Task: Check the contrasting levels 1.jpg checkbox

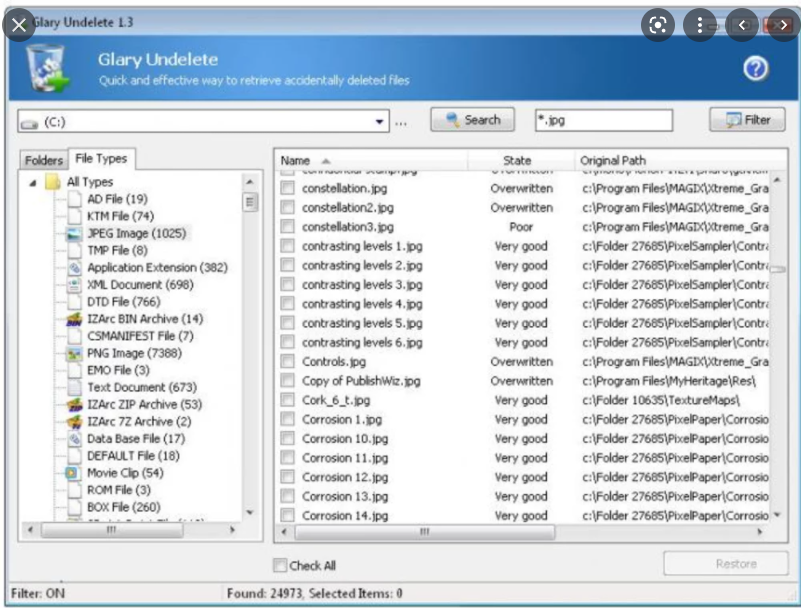Action: (x=288, y=246)
